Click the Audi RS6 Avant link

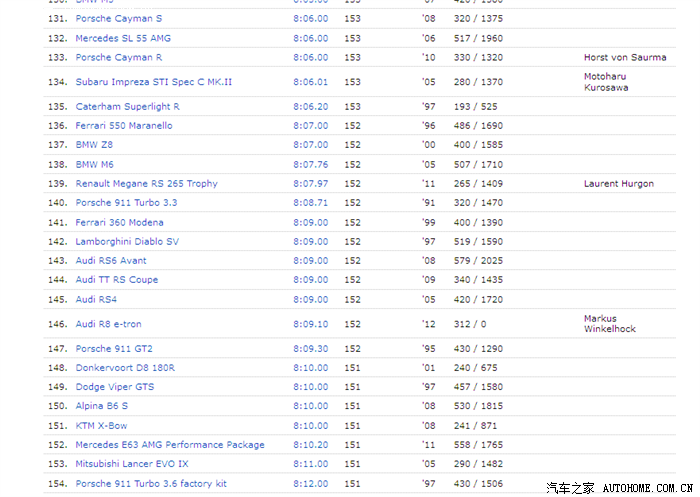[110, 261]
